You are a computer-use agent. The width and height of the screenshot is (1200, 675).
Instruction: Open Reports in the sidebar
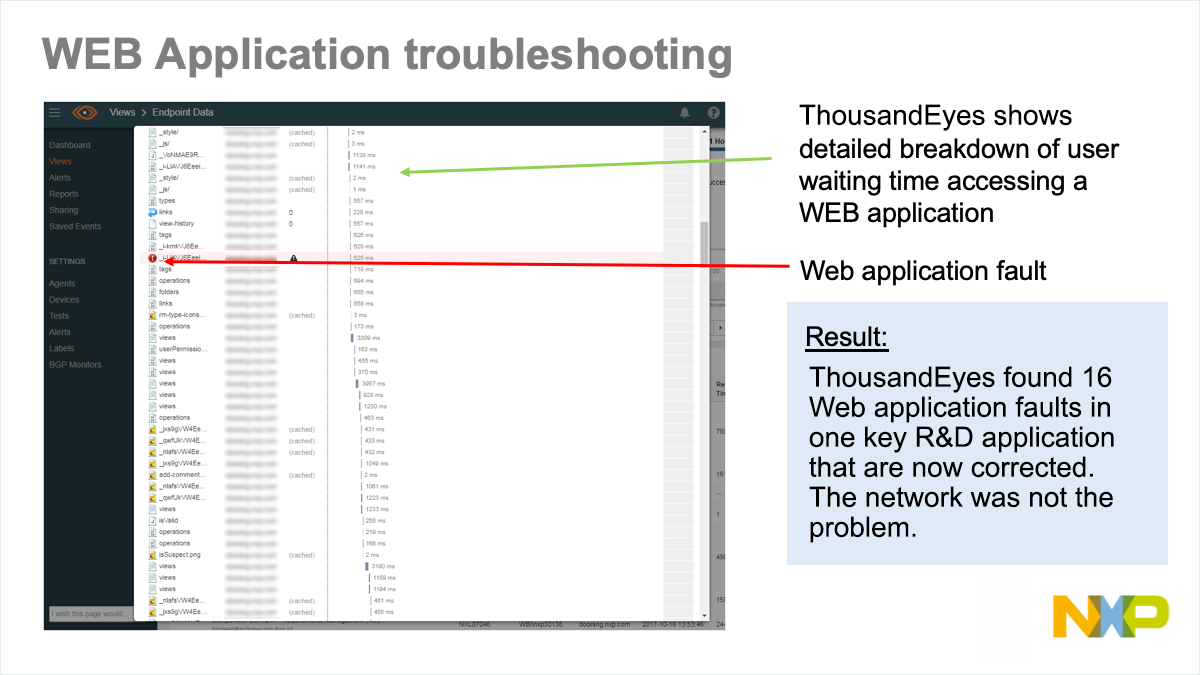[63, 194]
